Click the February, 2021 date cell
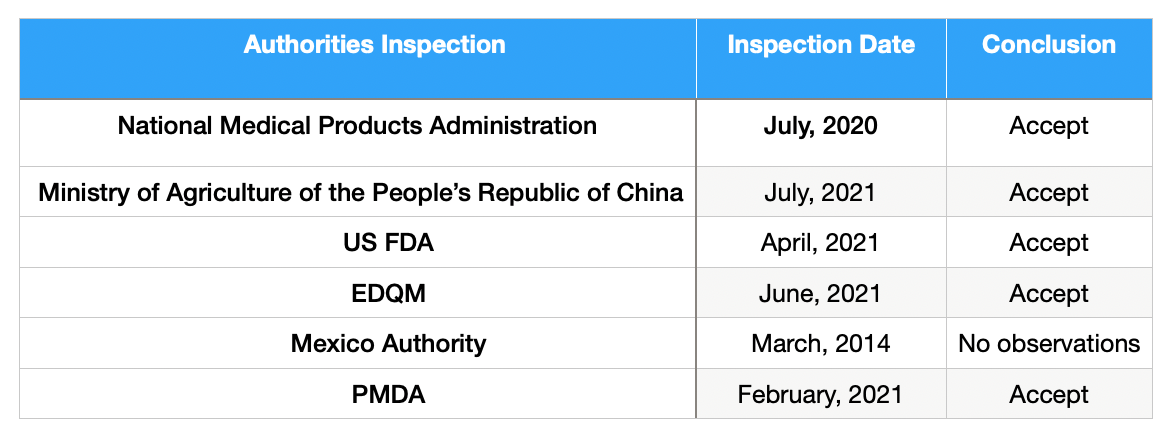1174x448 pixels. pyautogui.click(x=821, y=393)
